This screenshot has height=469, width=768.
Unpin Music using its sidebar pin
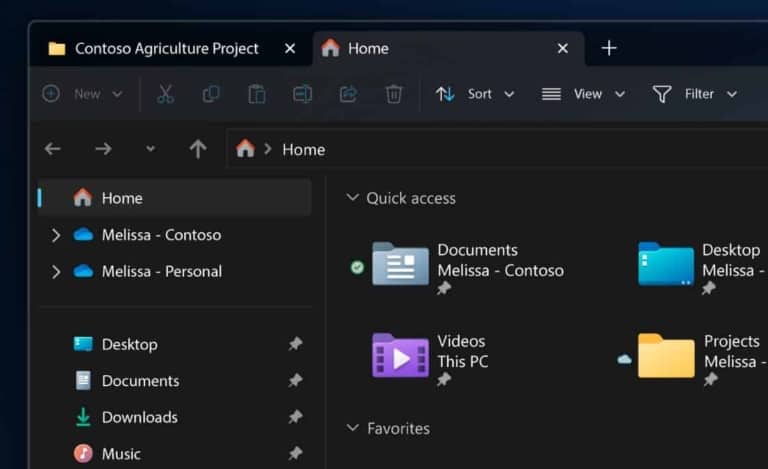coord(295,453)
